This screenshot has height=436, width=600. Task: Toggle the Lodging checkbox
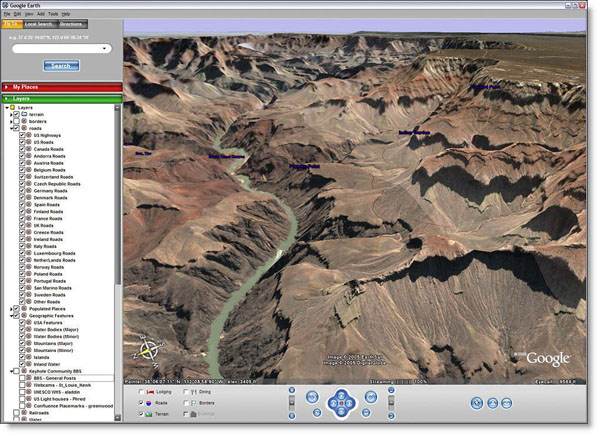(x=140, y=392)
